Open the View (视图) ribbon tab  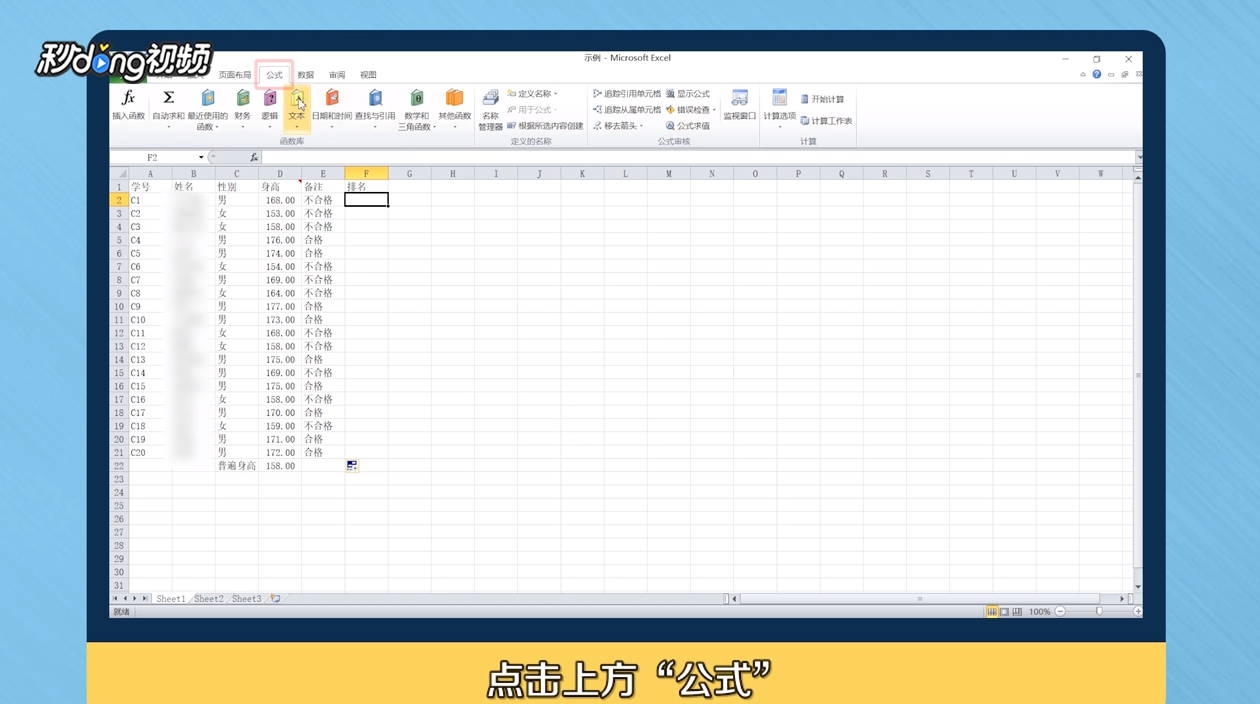click(368, 75)
